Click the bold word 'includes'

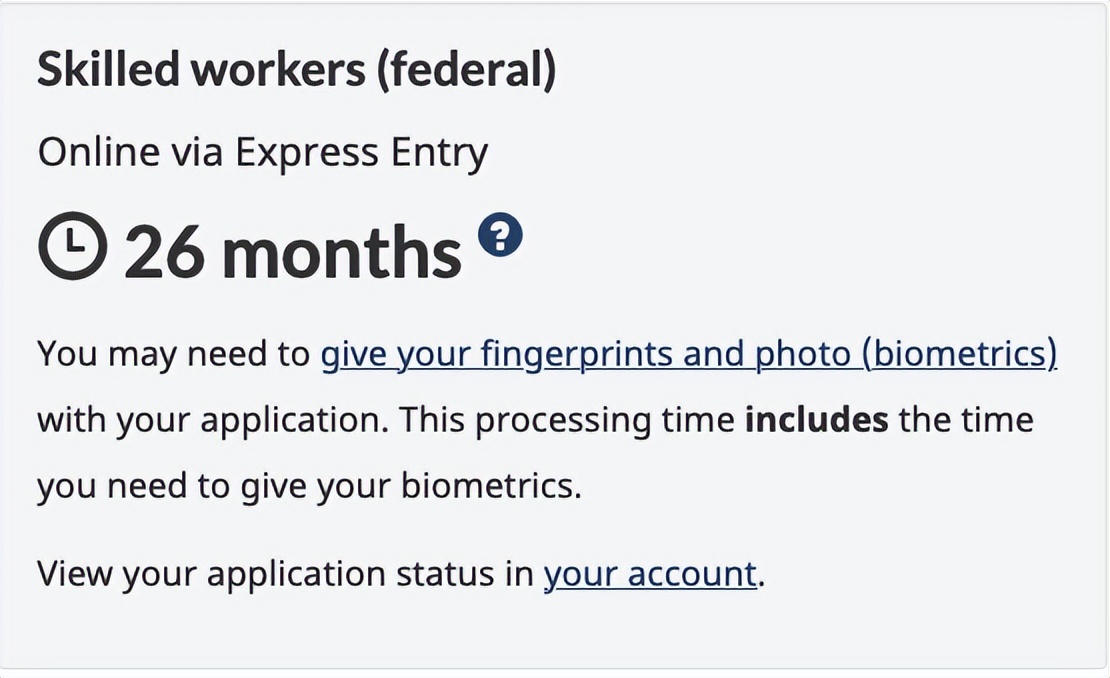(816, 419)
